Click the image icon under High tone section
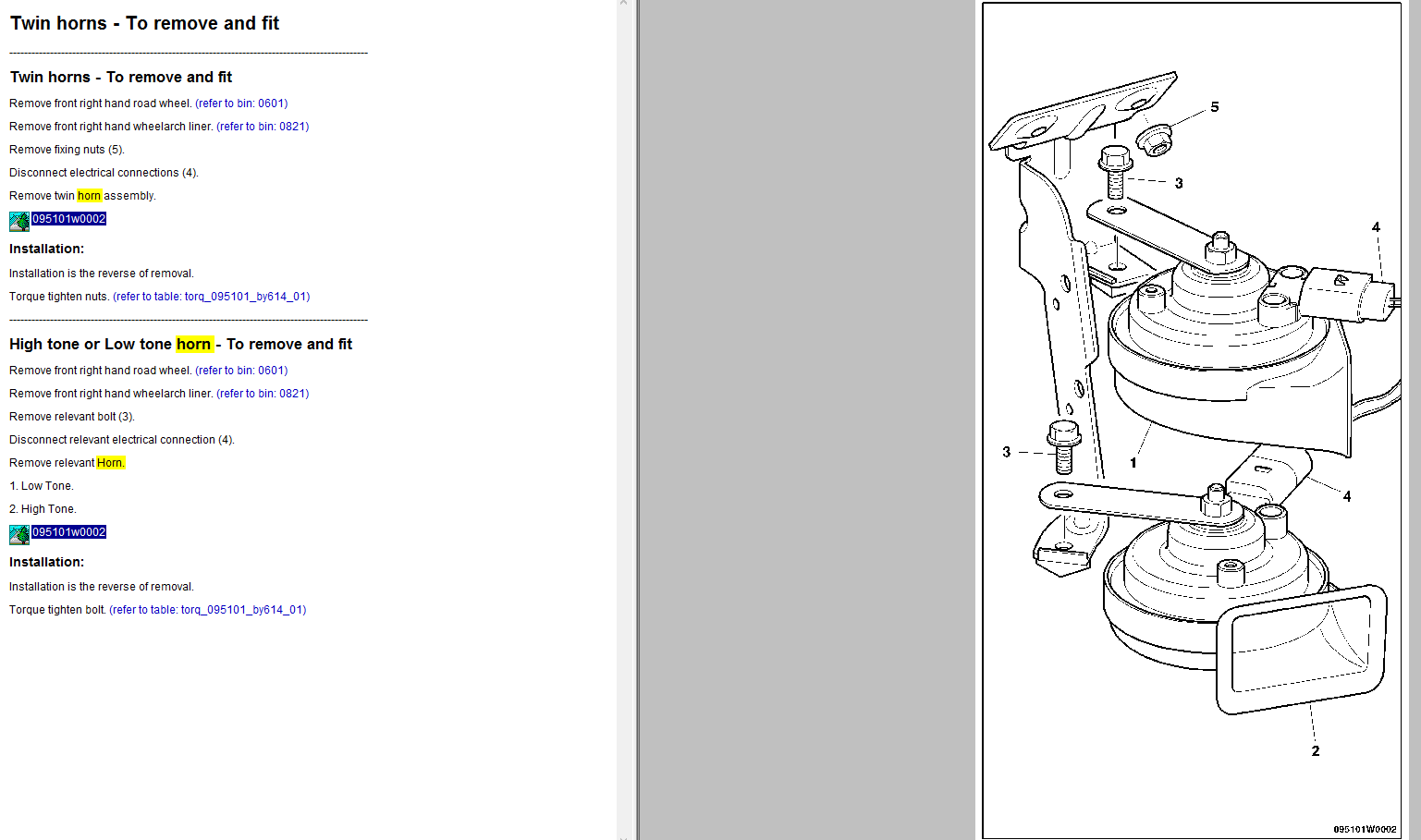The image size is (1421, 840). 19,534
